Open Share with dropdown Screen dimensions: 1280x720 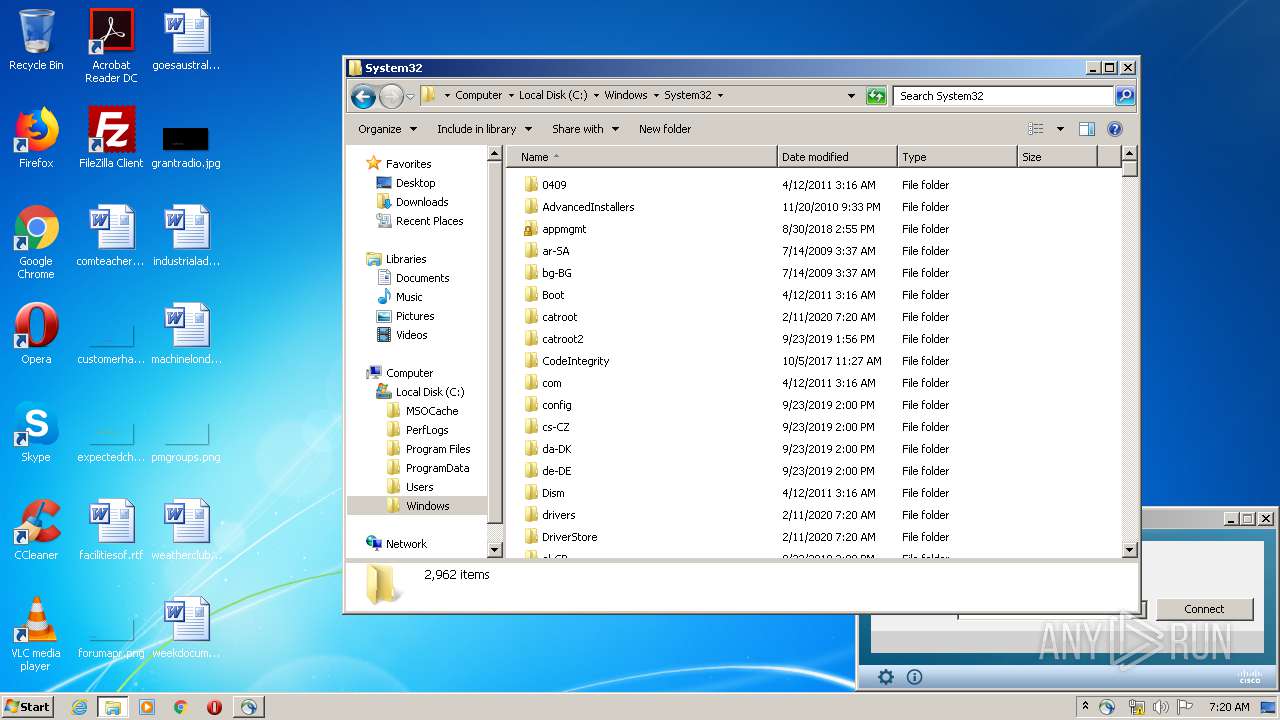click(585, 129)
